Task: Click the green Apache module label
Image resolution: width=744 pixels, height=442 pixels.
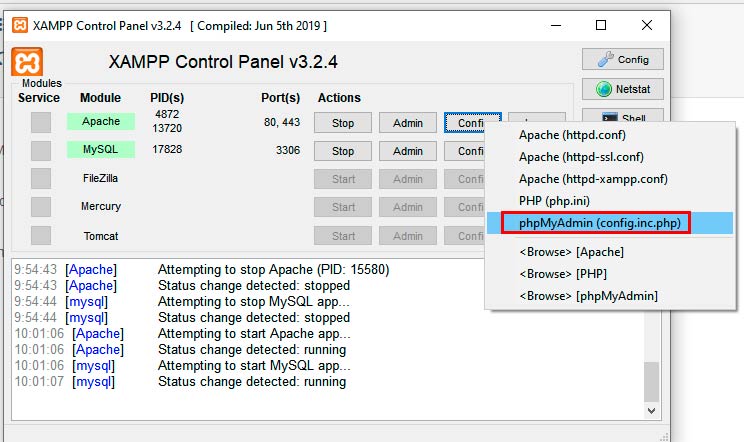Action: pyautogui.click(x=101, y=121)
